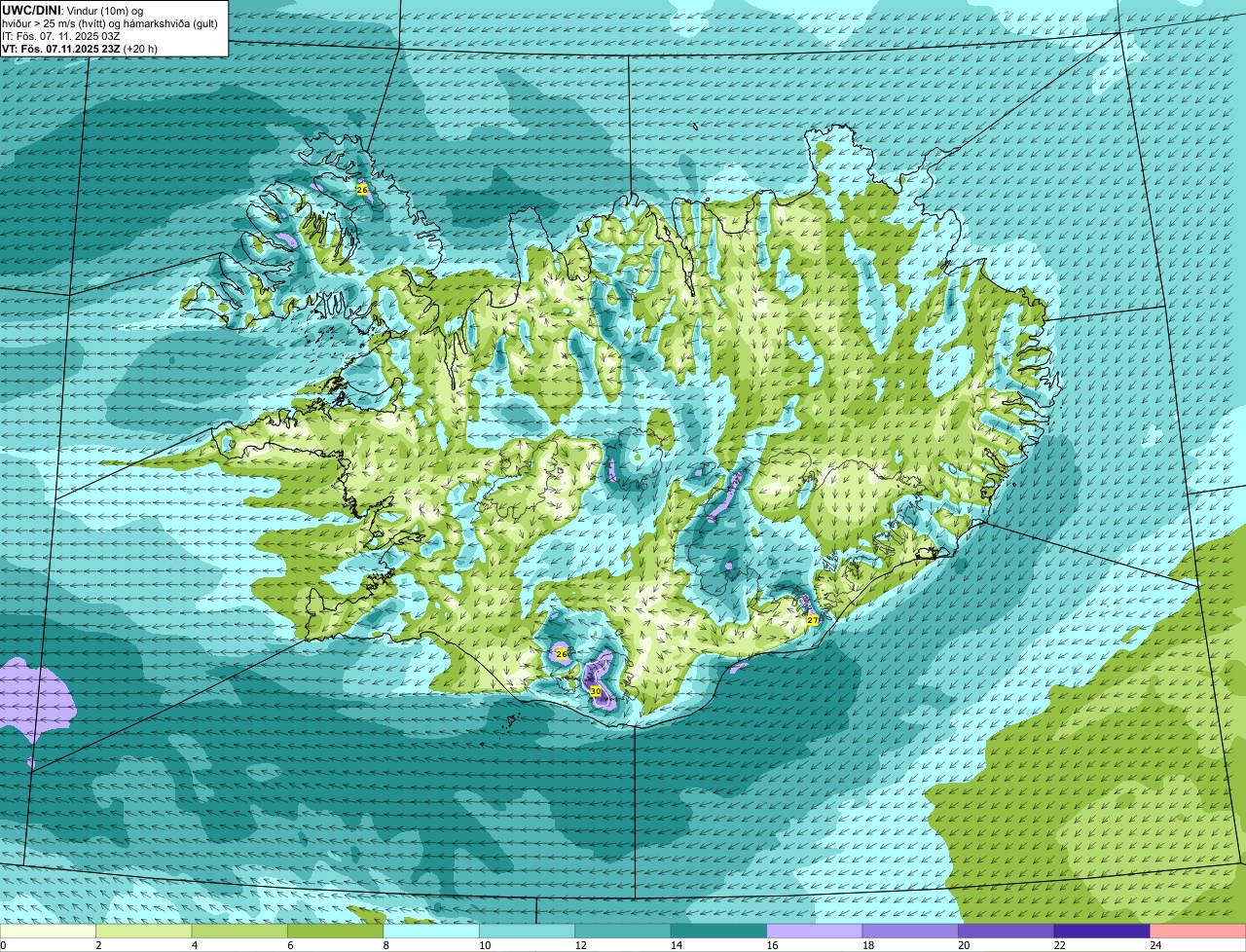Click the pale yellow 0–2 m/s legend swatch

click(x=50, y=931)
